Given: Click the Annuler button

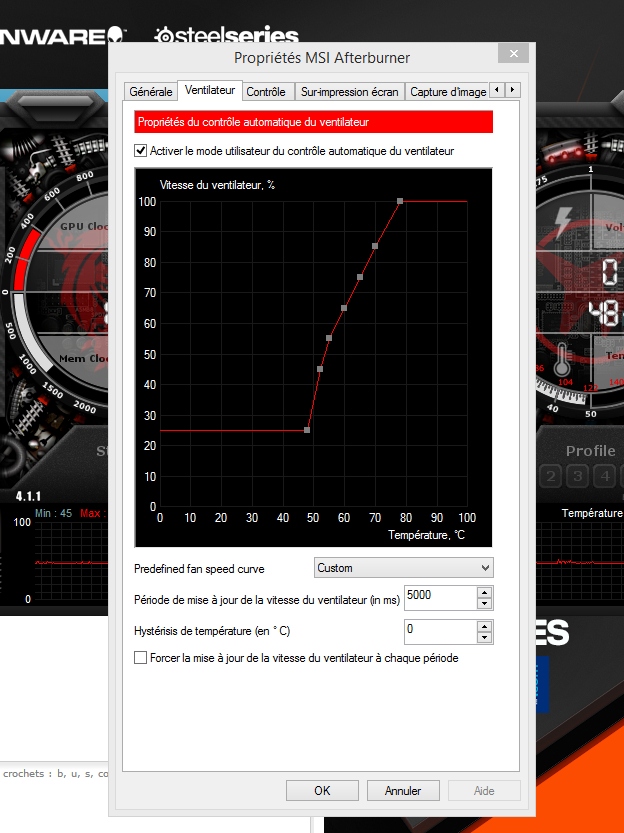Looking at the screenshot, I should click(x=403, y=790).
